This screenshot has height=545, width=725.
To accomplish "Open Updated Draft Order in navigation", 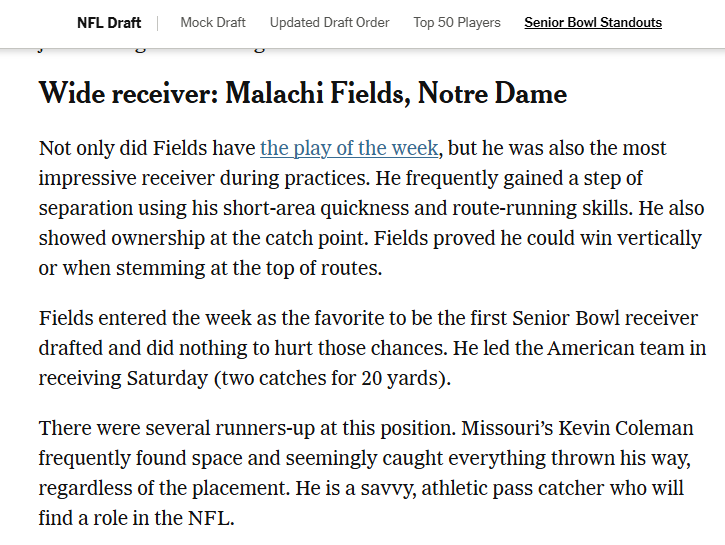I will (329, 22).
